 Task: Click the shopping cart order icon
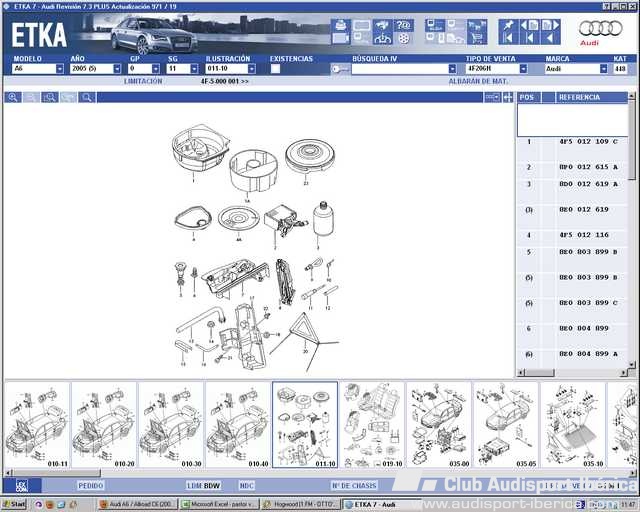[x=477, y=38]
